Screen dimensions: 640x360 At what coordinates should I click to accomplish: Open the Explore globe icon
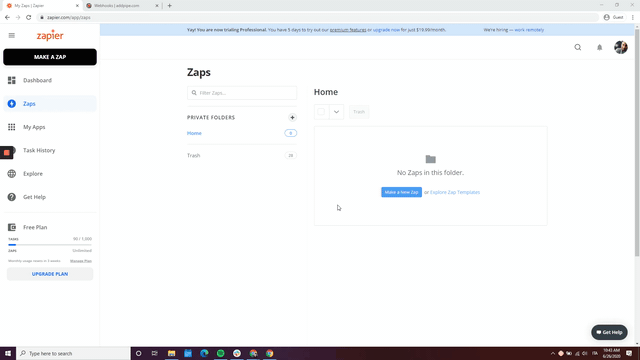pyautogui.click(x=11, y=173)
